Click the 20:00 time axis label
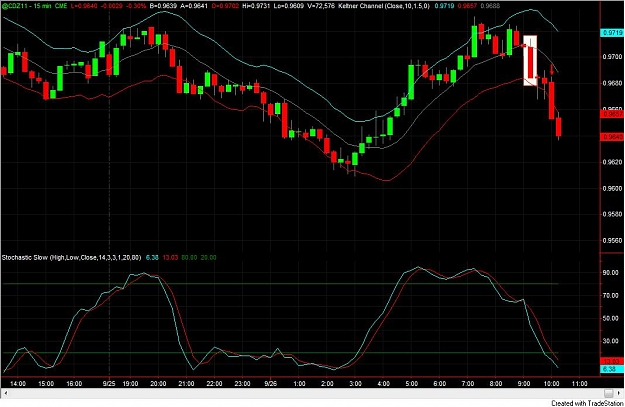 point(158,384)
